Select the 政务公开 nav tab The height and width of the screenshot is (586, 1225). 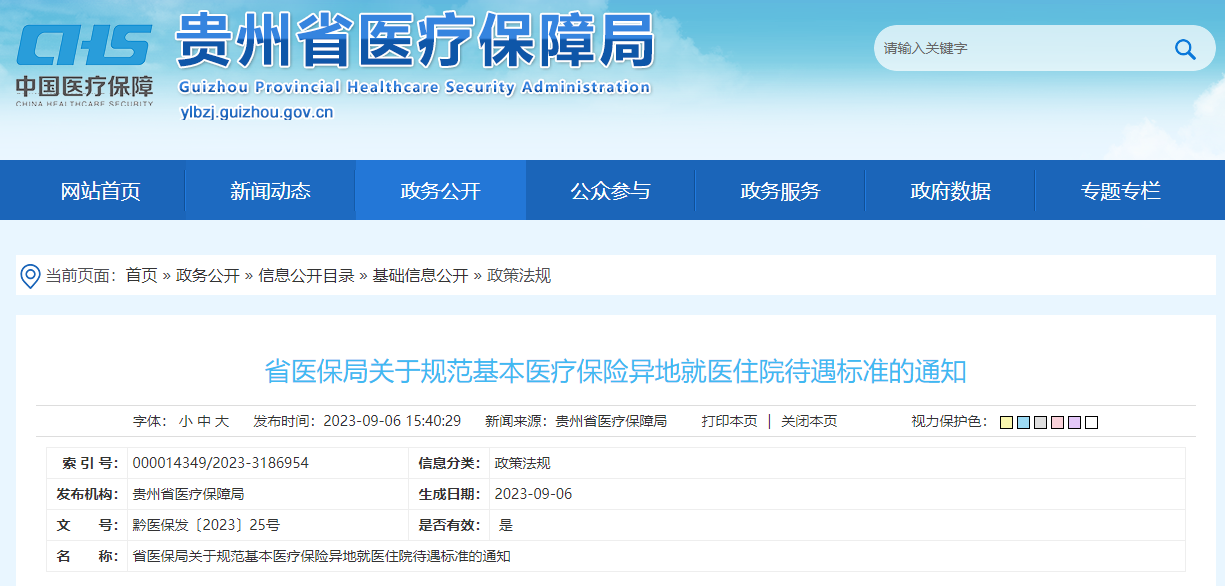click(440, 191)
